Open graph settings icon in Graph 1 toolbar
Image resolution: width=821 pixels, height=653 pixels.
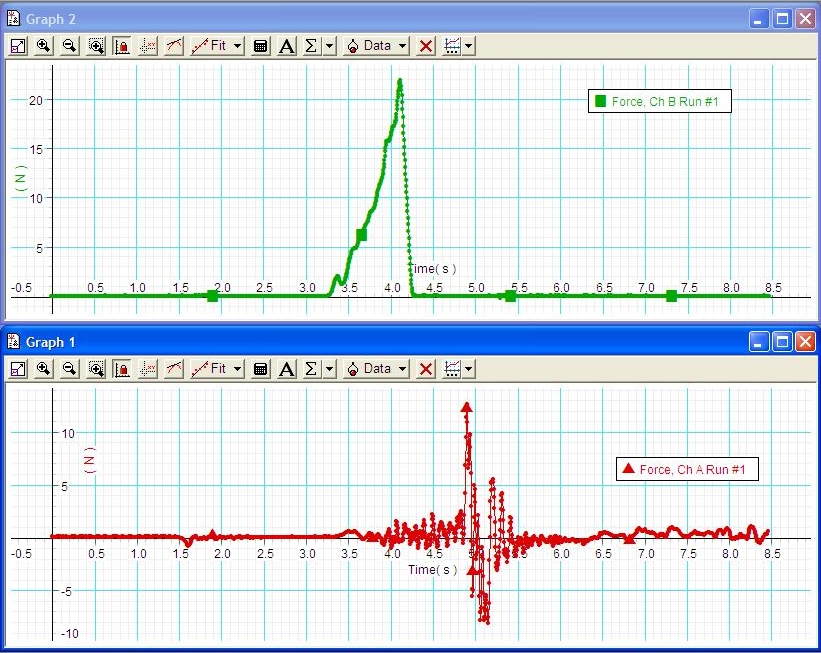point(452,369)
